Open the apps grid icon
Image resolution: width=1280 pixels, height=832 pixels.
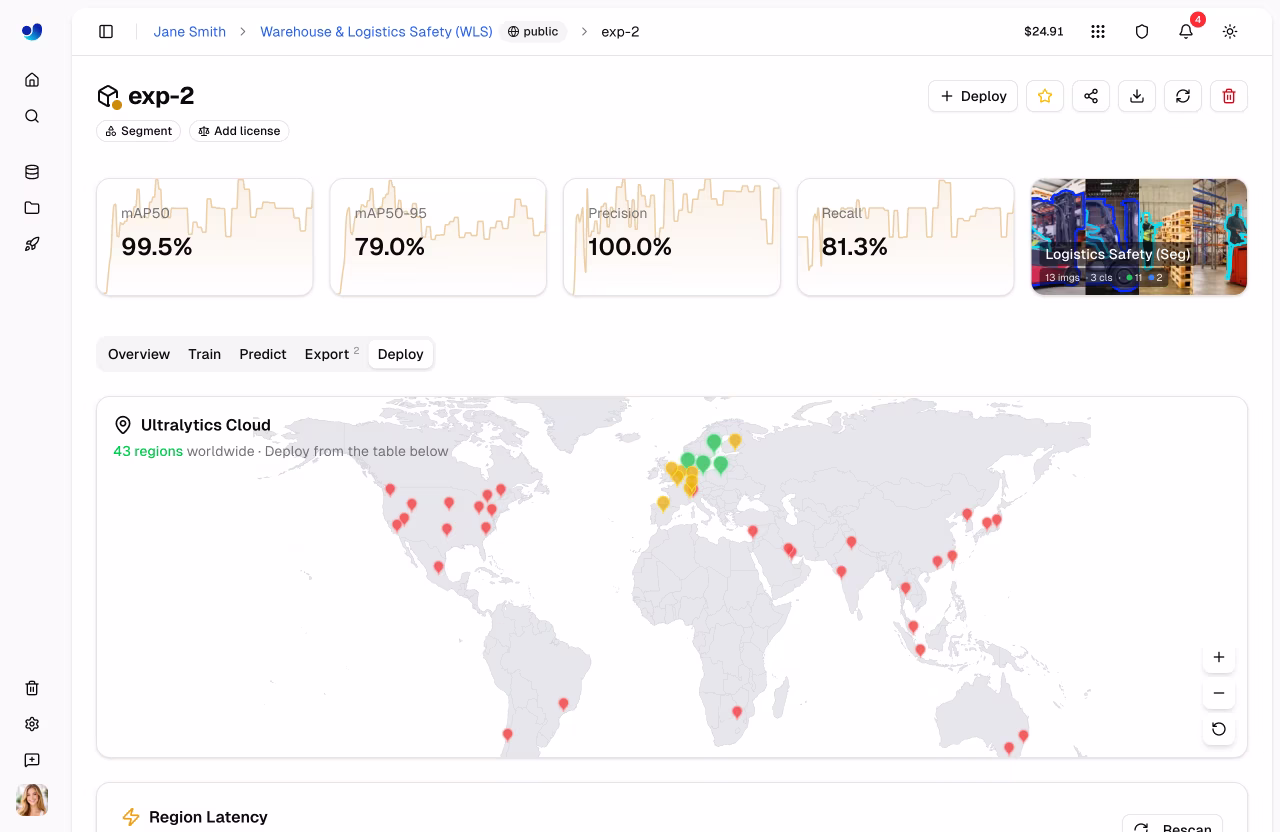coord(1098,32)
